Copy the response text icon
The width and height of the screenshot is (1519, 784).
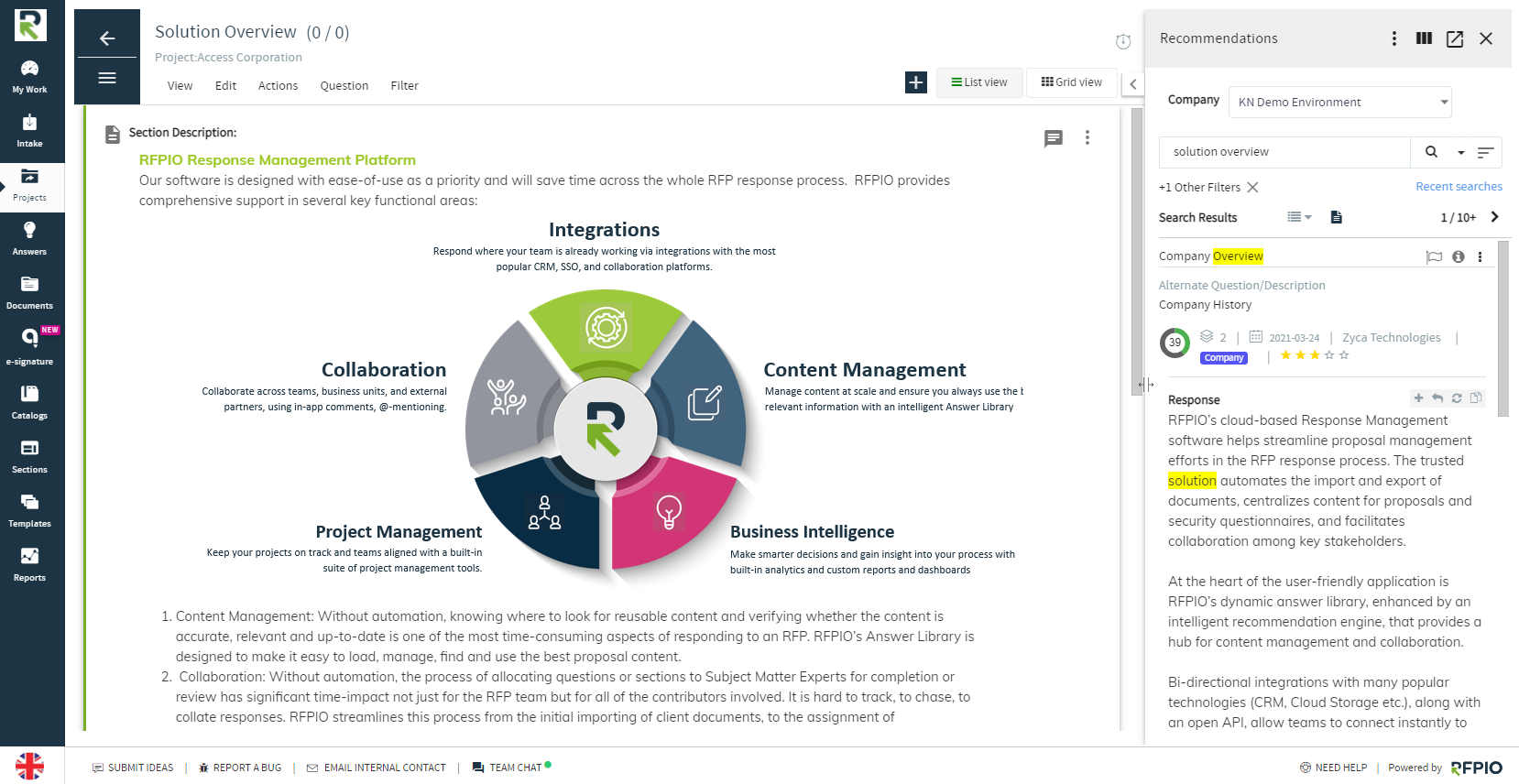click(x=1476, y=398)
